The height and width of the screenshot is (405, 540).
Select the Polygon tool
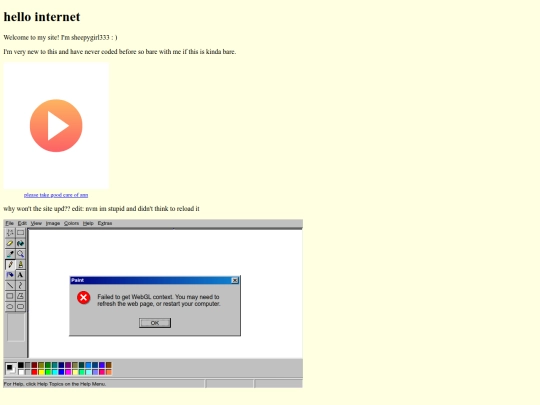(21, 296)
